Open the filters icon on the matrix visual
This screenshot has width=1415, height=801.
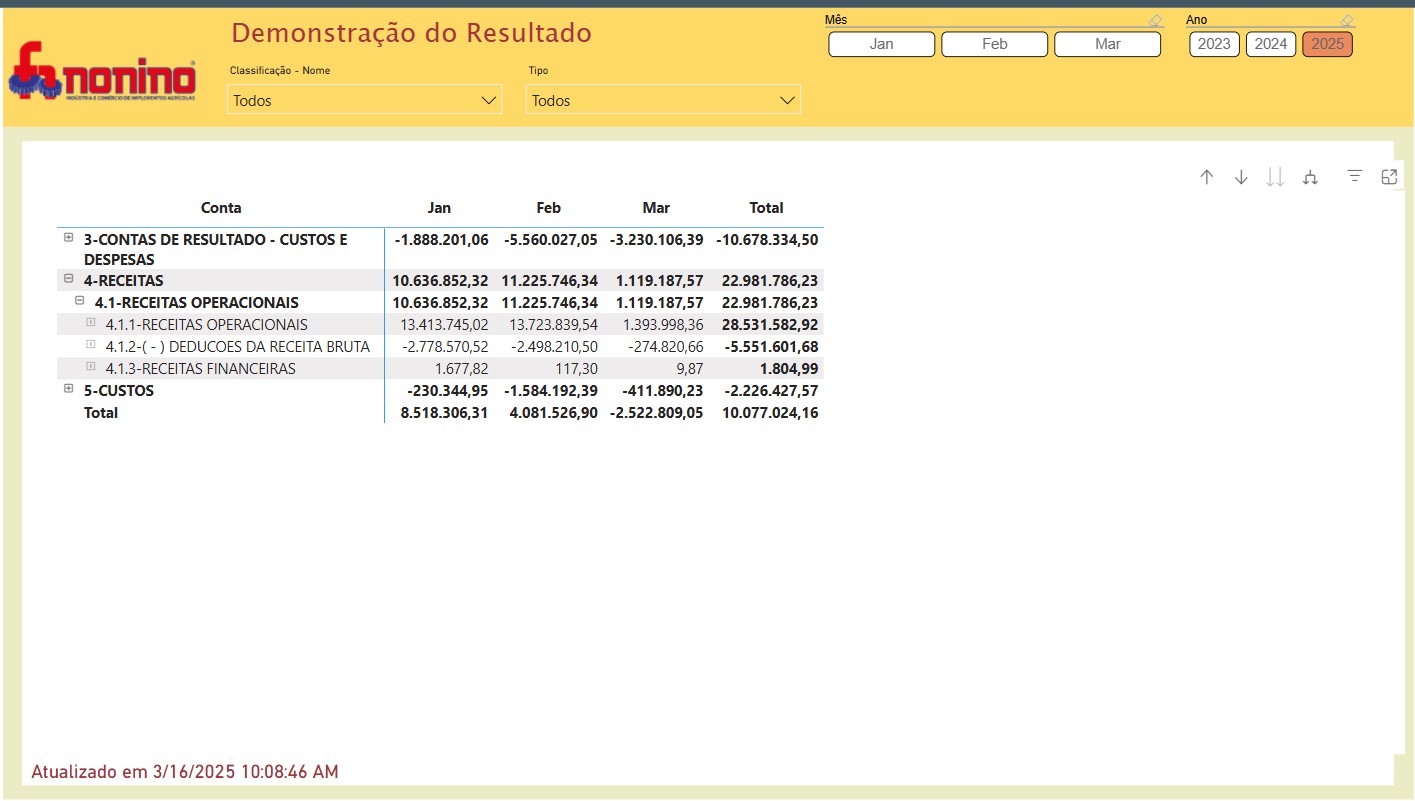pos(1355,176)
